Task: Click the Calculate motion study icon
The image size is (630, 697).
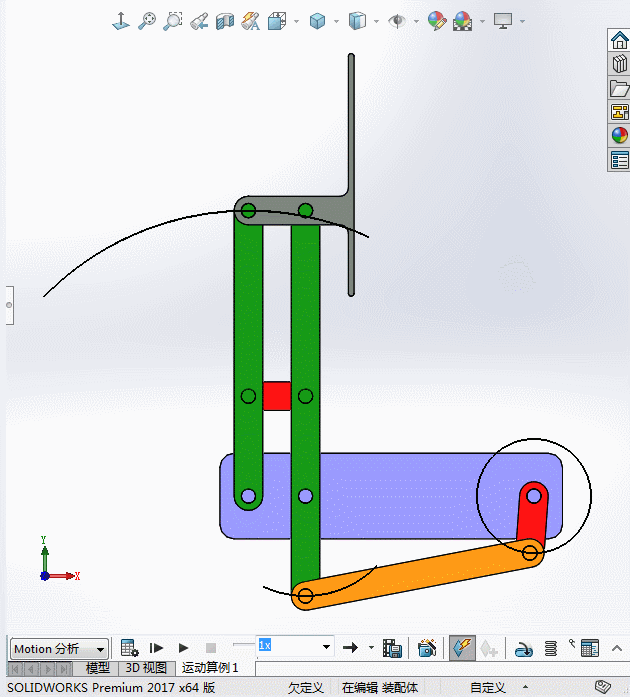Action: (x=130, y=648)
